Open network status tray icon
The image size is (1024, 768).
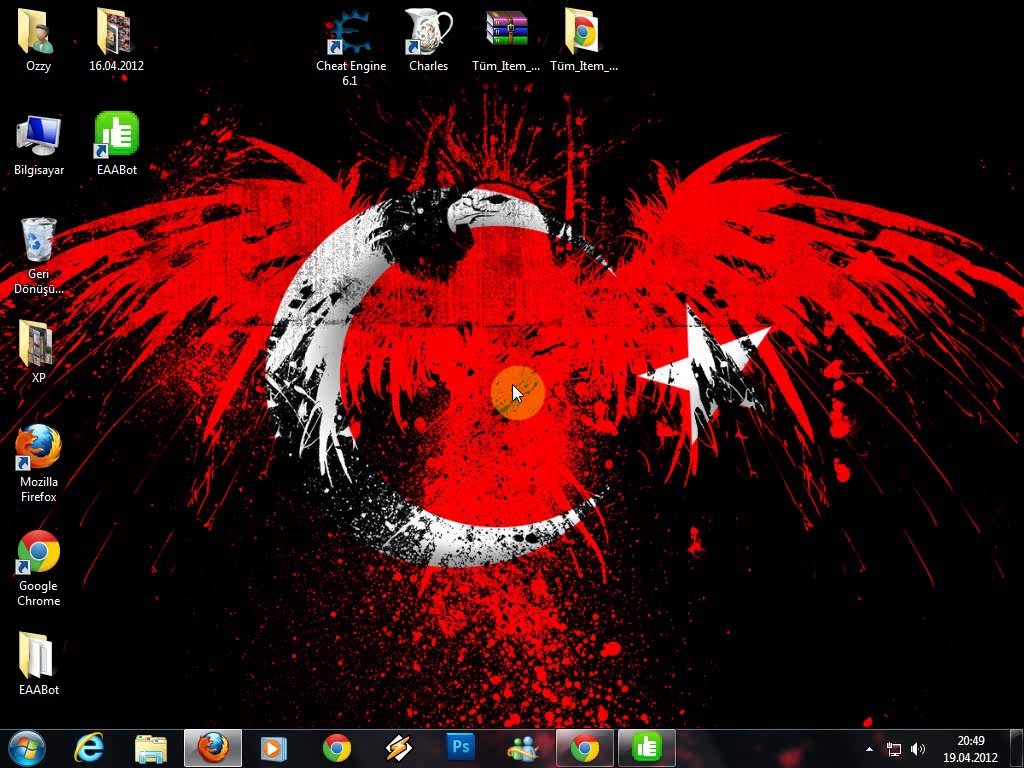tap(894, 749)
